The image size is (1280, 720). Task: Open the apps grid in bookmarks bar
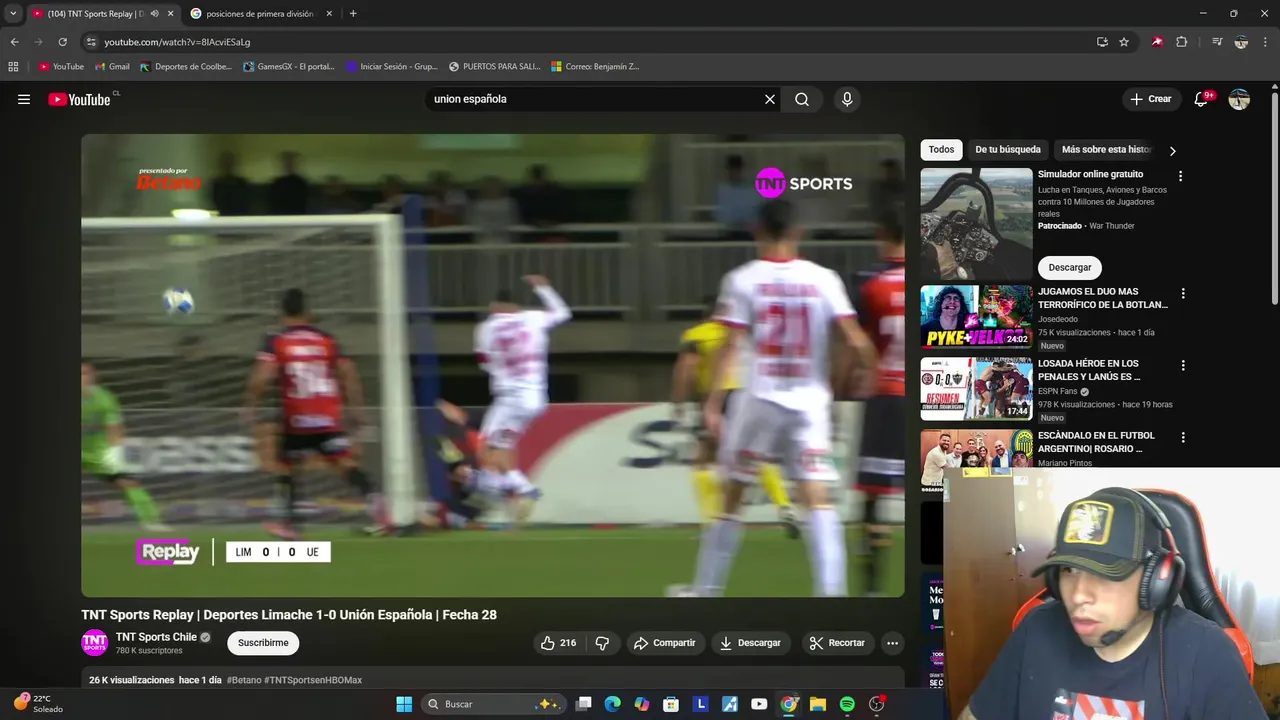click(x=13, y=67)
